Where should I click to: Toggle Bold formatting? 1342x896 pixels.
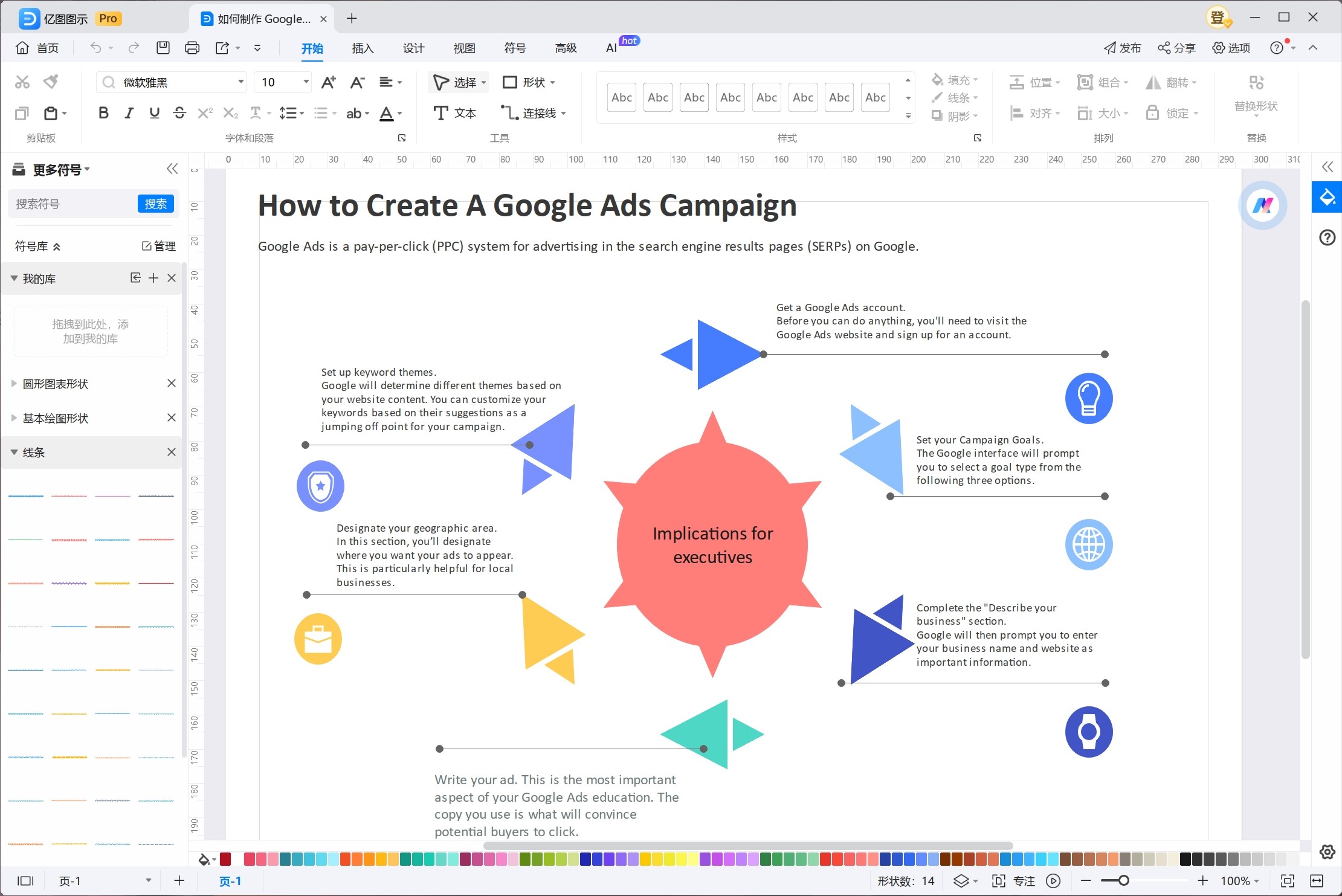(x=103, y=113)
